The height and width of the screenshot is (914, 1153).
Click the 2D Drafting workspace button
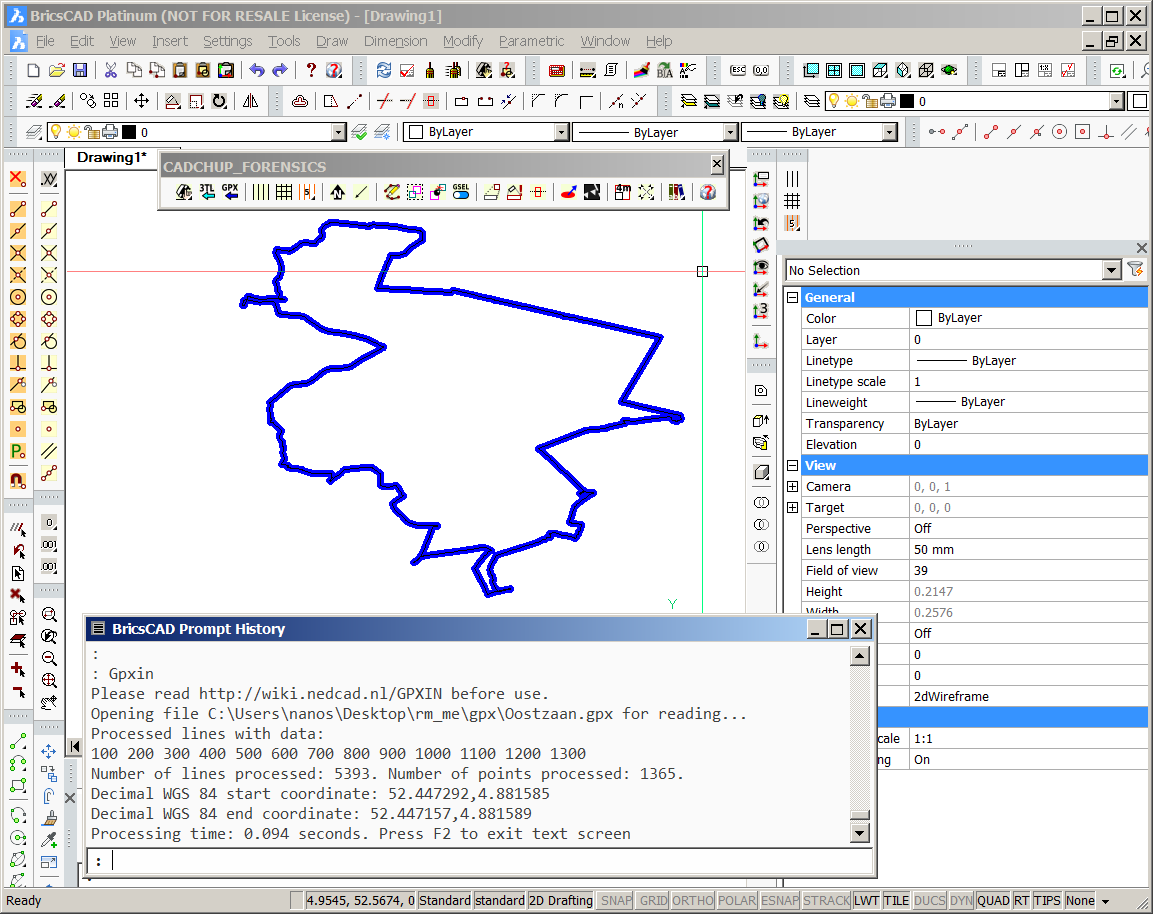(560, 901)
